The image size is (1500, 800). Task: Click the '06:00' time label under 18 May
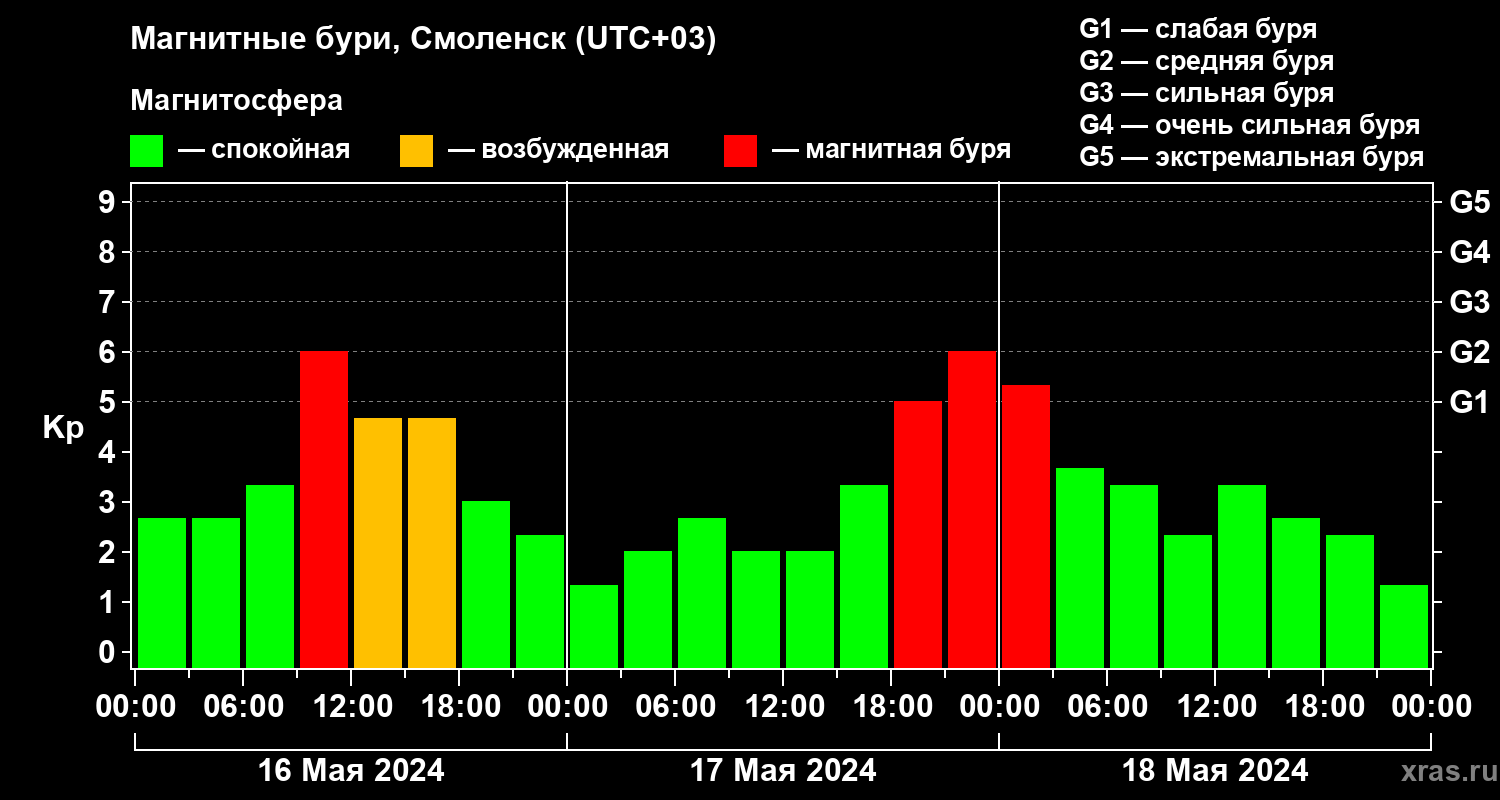[1107, 707]
